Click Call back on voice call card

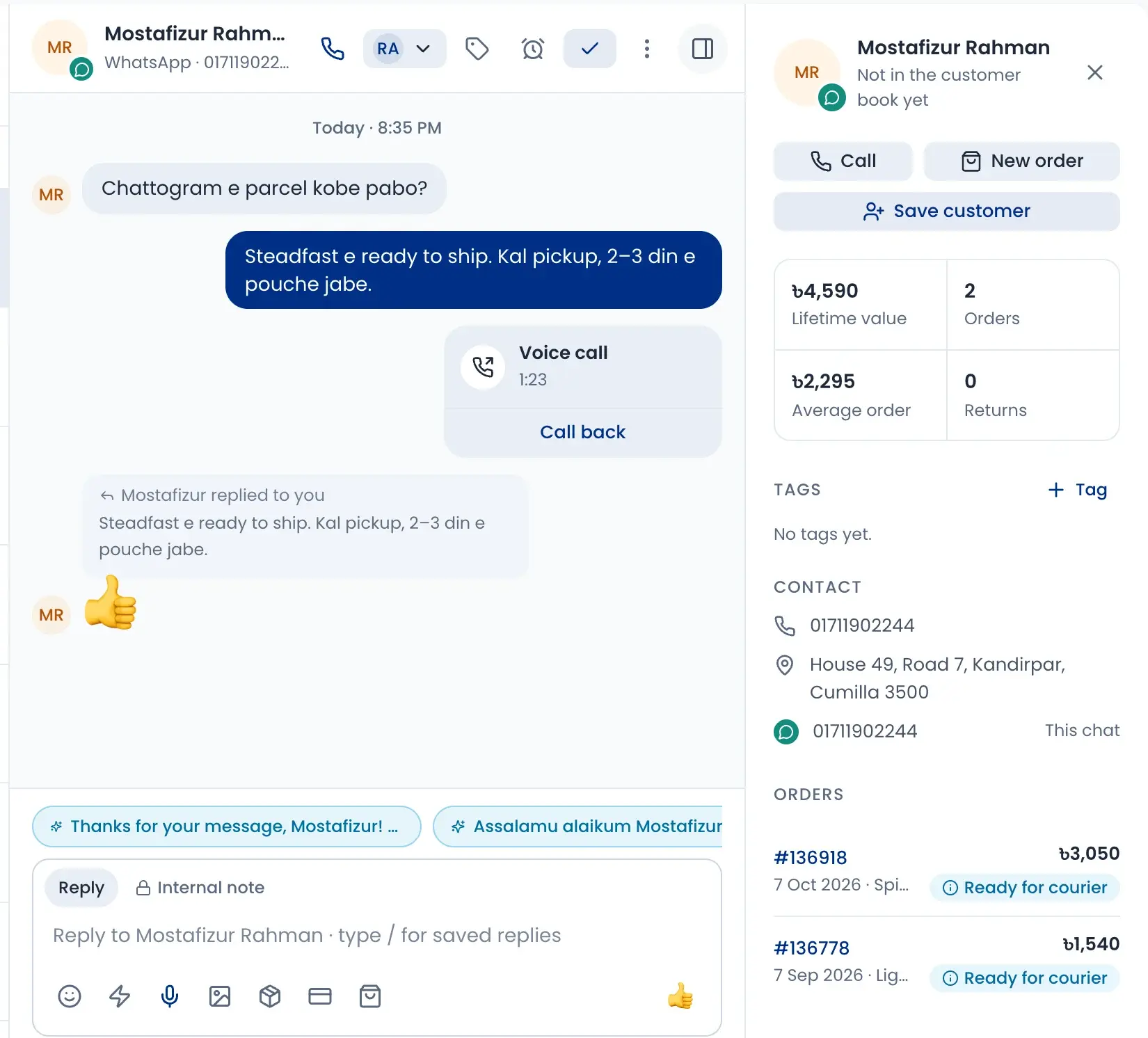[583, 432]
